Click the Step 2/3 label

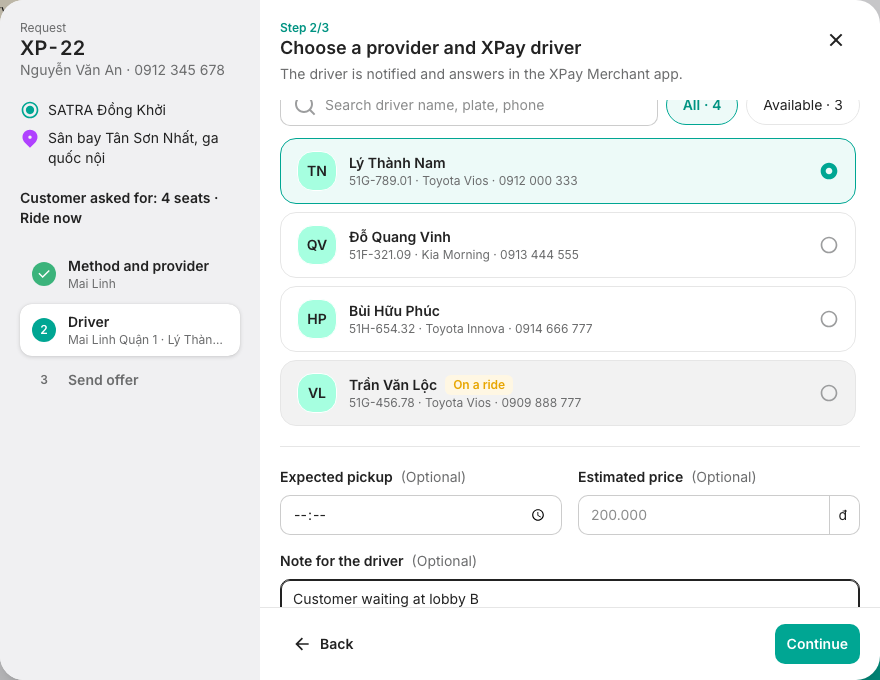pos(304,27)
